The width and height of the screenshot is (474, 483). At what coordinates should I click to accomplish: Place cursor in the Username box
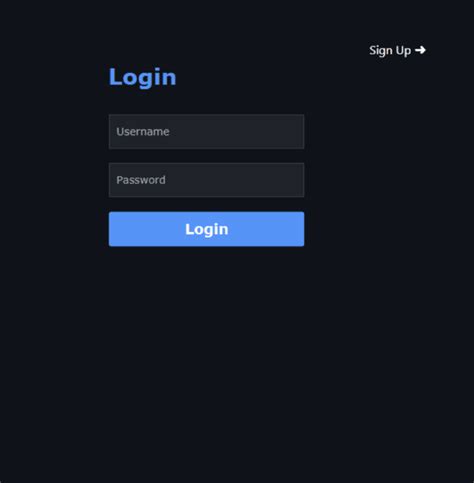[206, 132]
